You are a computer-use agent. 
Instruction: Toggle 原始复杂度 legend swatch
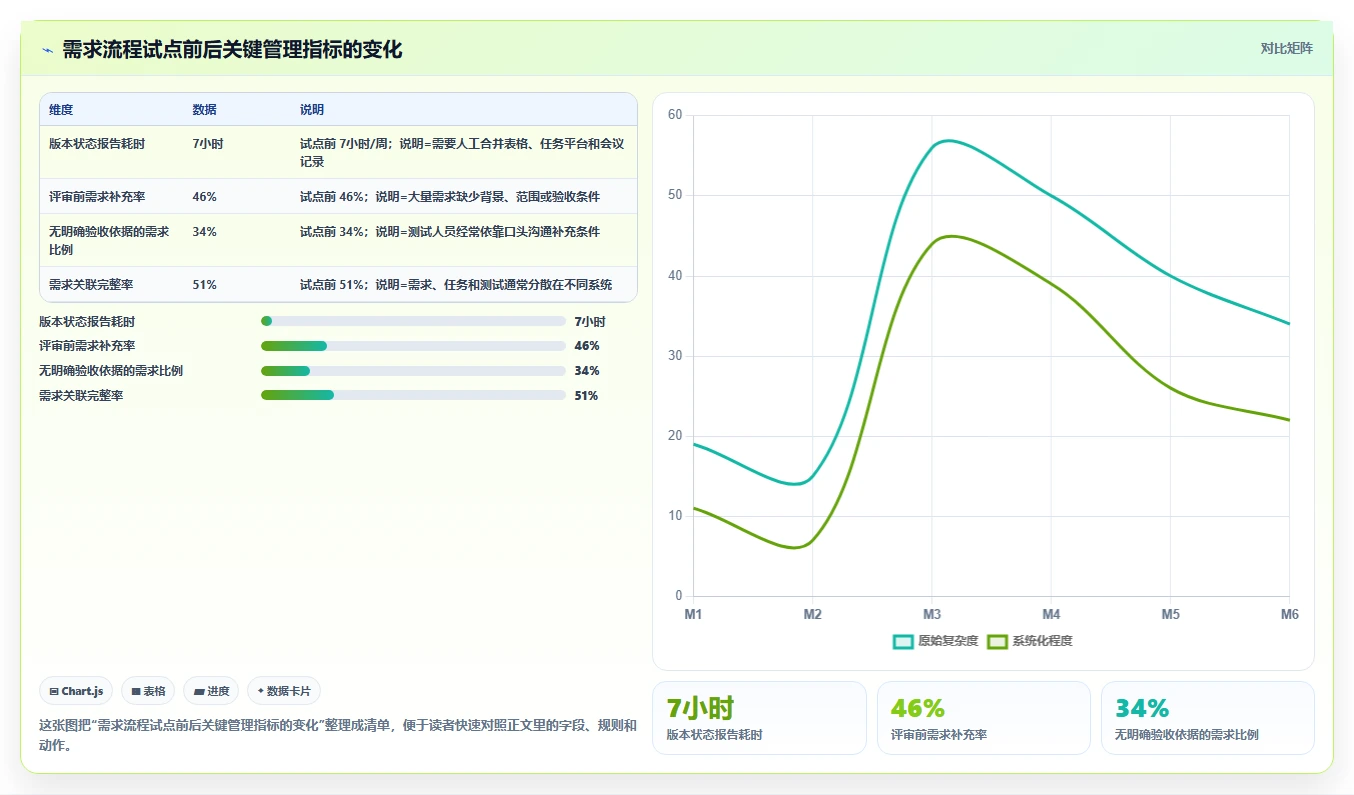pos(903,641)
